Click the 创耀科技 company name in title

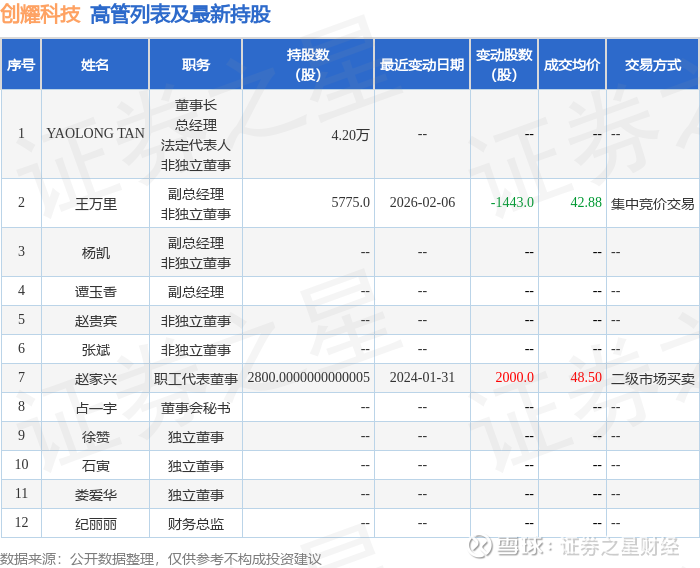[x=40, y=14]
